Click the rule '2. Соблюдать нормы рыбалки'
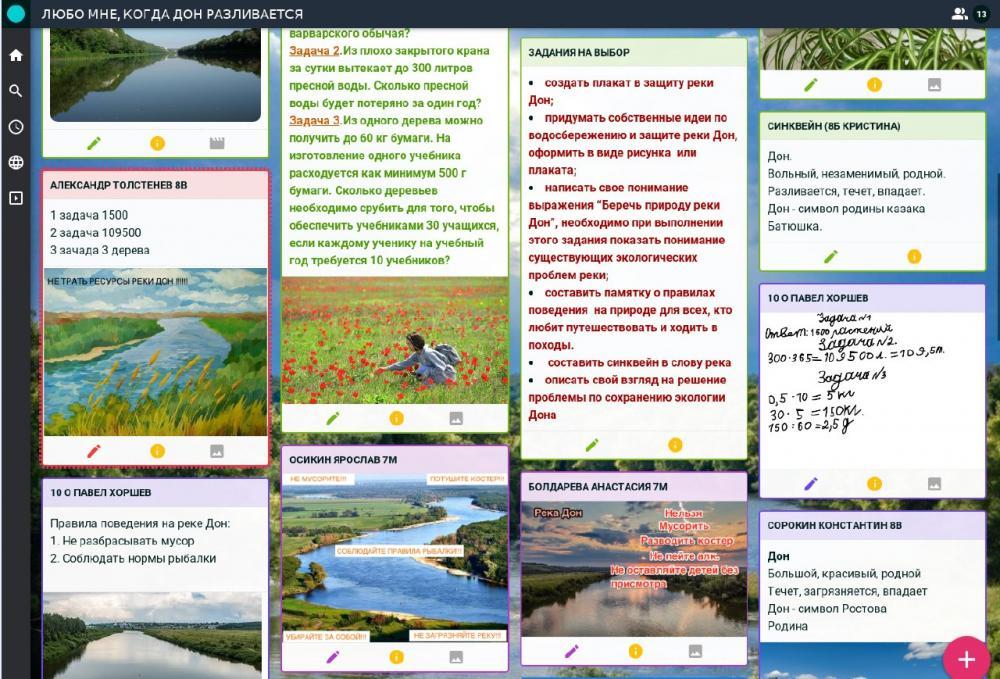The height and width of the screenshot is (679, 1000). point(133,559)
